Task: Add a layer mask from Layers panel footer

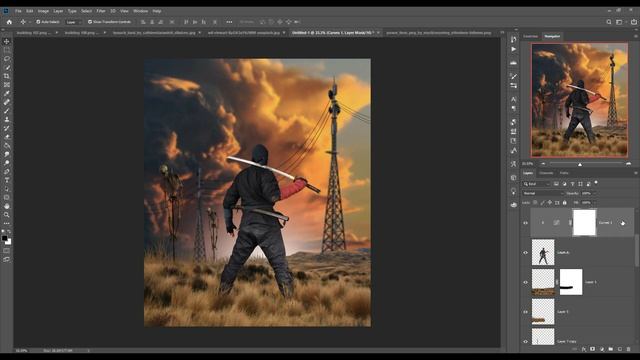Action: [593, 349]
